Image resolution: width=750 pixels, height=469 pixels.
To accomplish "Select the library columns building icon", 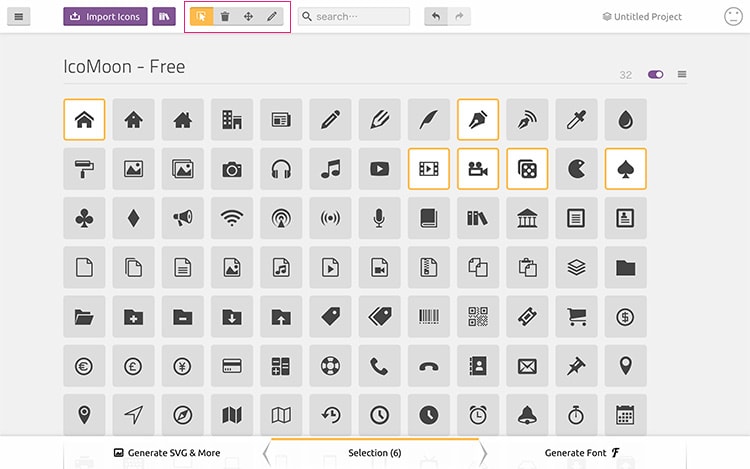I will pos(527,218).
